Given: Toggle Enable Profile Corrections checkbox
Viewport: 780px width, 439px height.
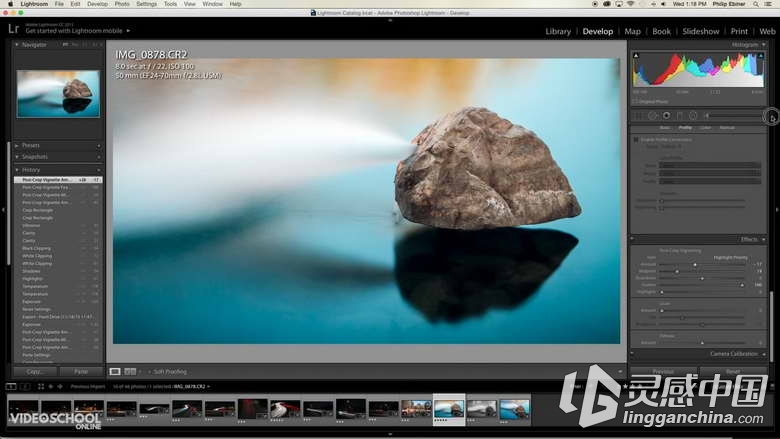Looking at the screenshot, I should [x=636, y=140].
